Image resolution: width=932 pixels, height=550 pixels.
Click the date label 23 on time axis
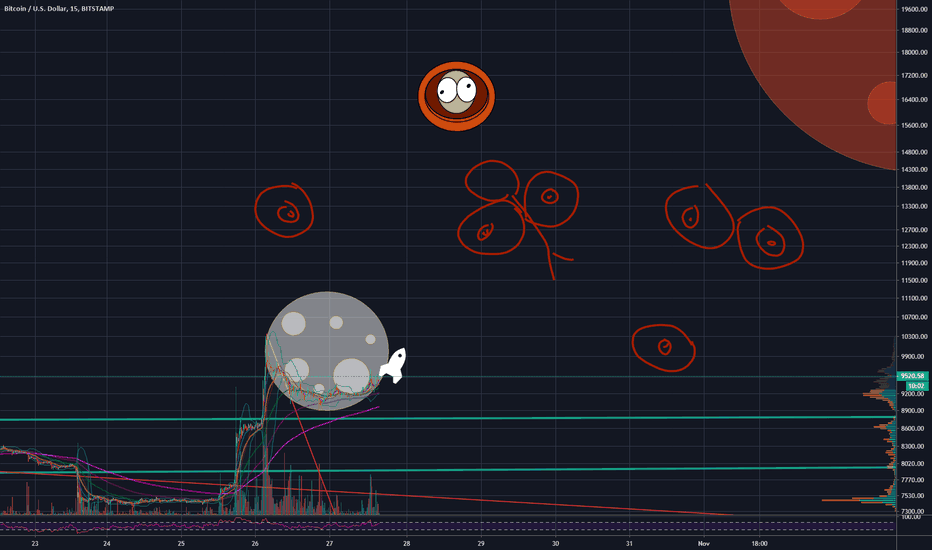tap(35, 543)
